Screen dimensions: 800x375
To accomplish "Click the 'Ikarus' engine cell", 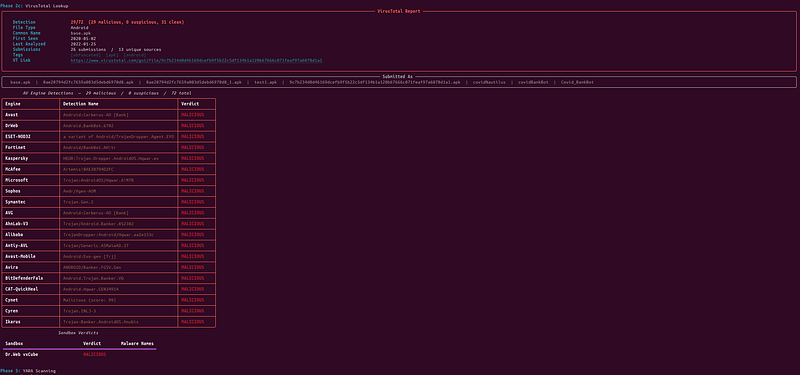I will pos(31,322).
